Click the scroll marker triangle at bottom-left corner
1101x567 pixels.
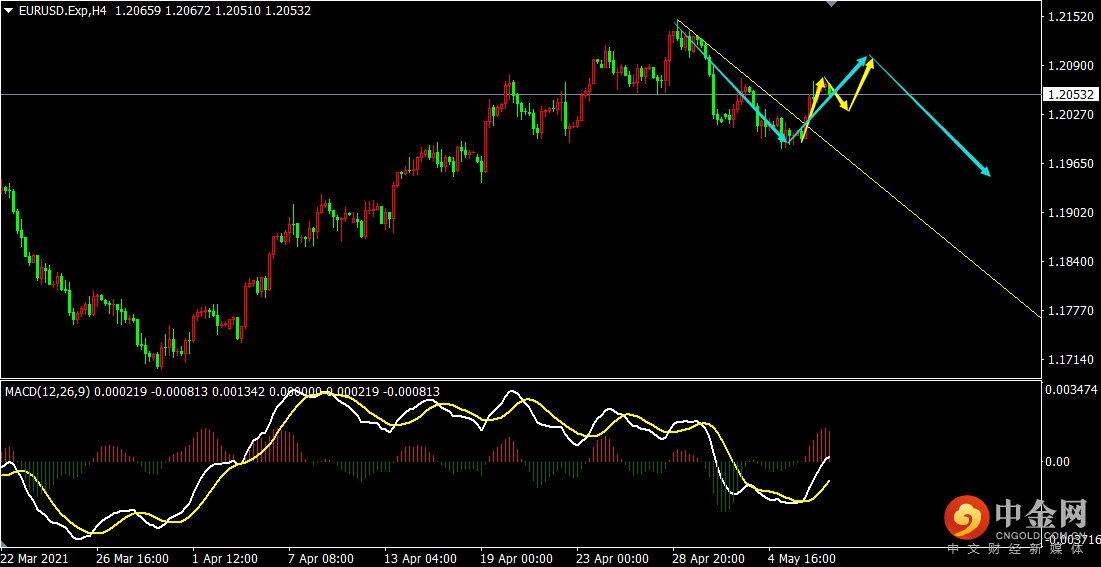pos(4,546)
